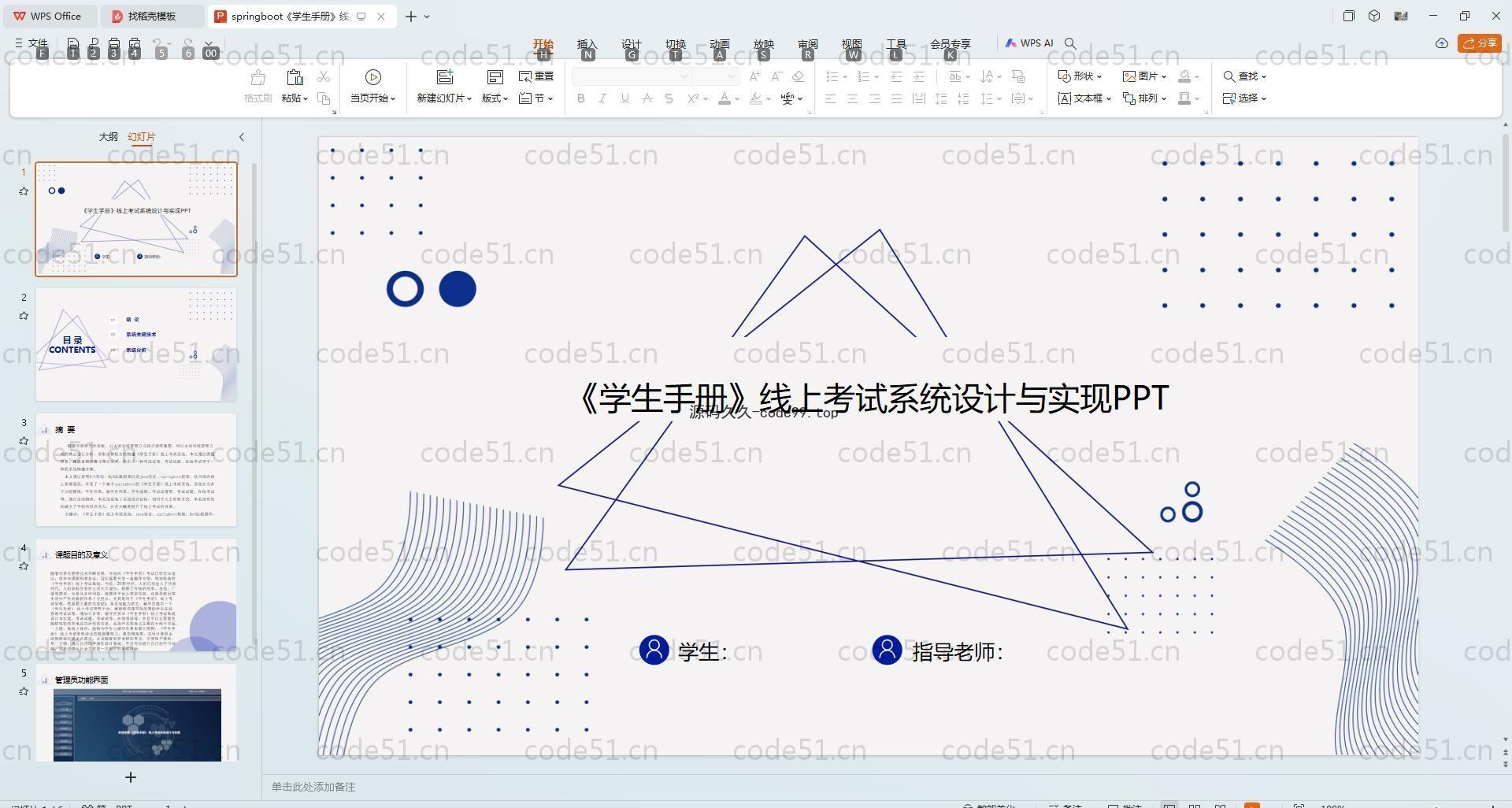
Task: Click the Undo arrow icon
Action: tap(157, 43)
